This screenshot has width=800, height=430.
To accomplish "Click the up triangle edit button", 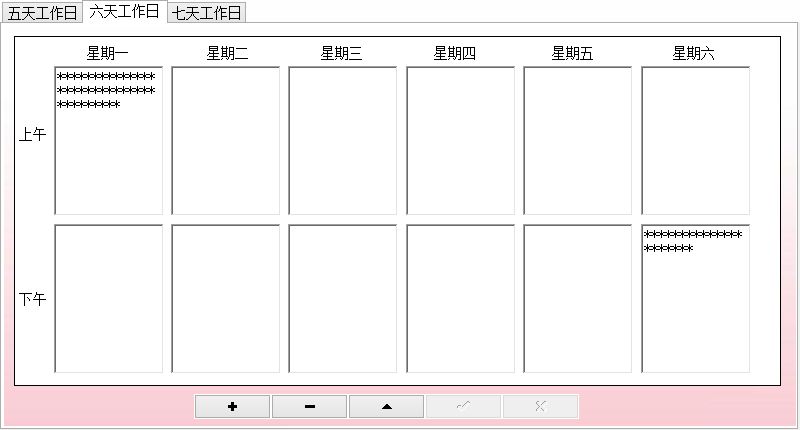I will click(x=387, y=407).
